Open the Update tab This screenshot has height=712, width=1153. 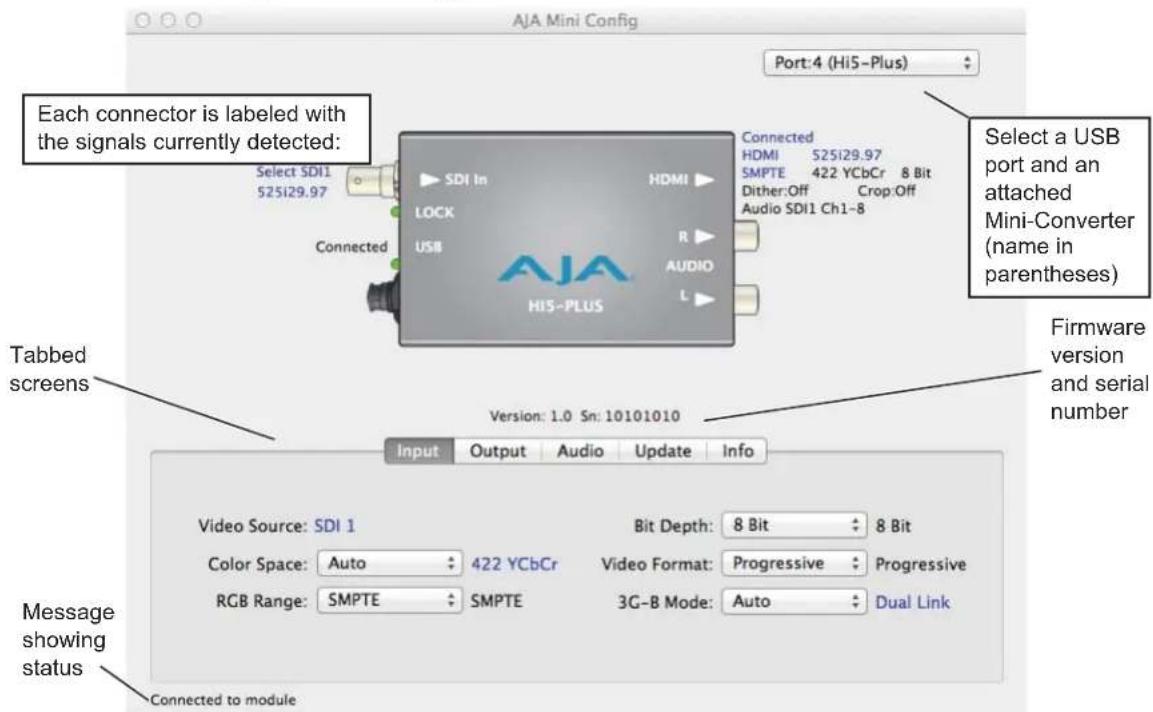click(x=663, y=451)
